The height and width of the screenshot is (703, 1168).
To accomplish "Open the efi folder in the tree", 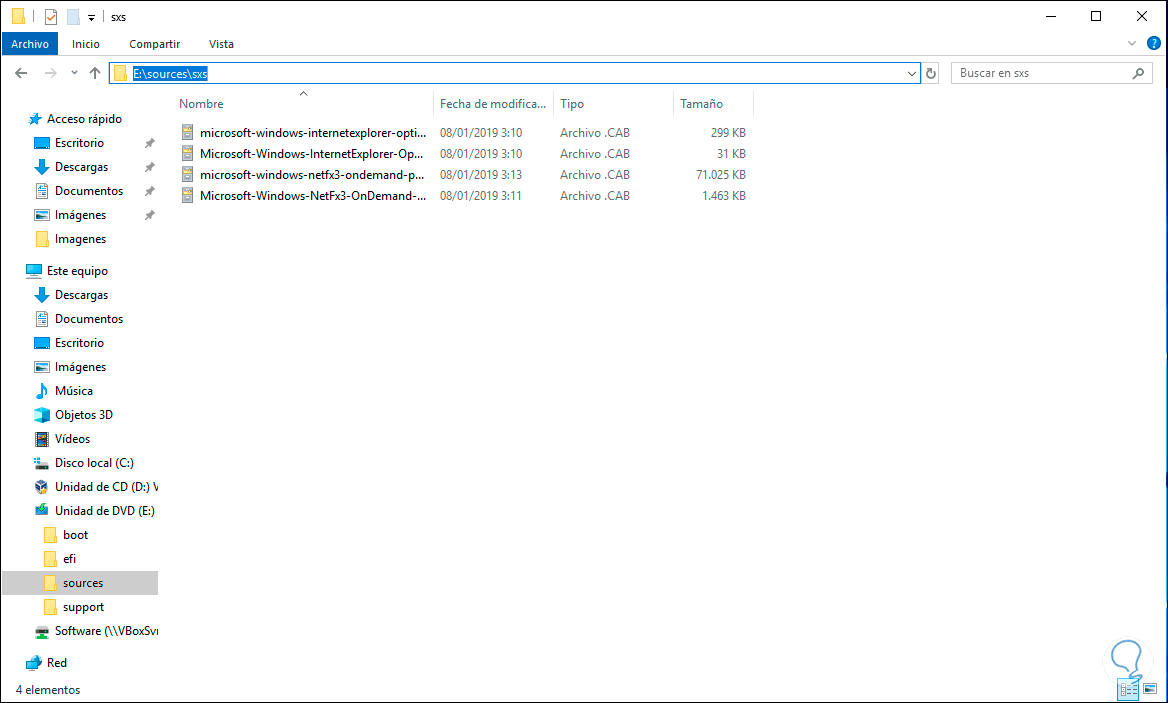I will 69,559.
